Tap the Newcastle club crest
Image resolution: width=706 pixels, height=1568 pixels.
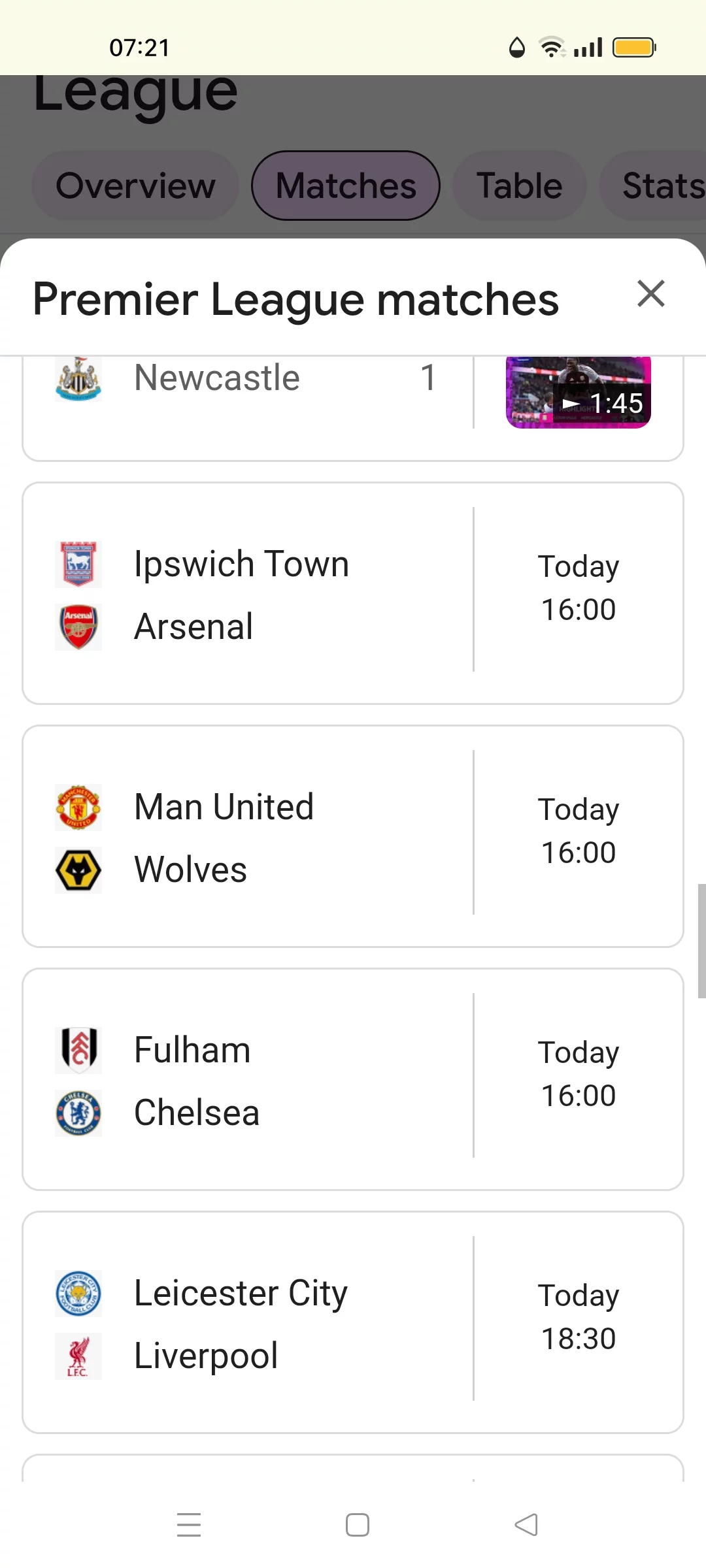(78, 378)
